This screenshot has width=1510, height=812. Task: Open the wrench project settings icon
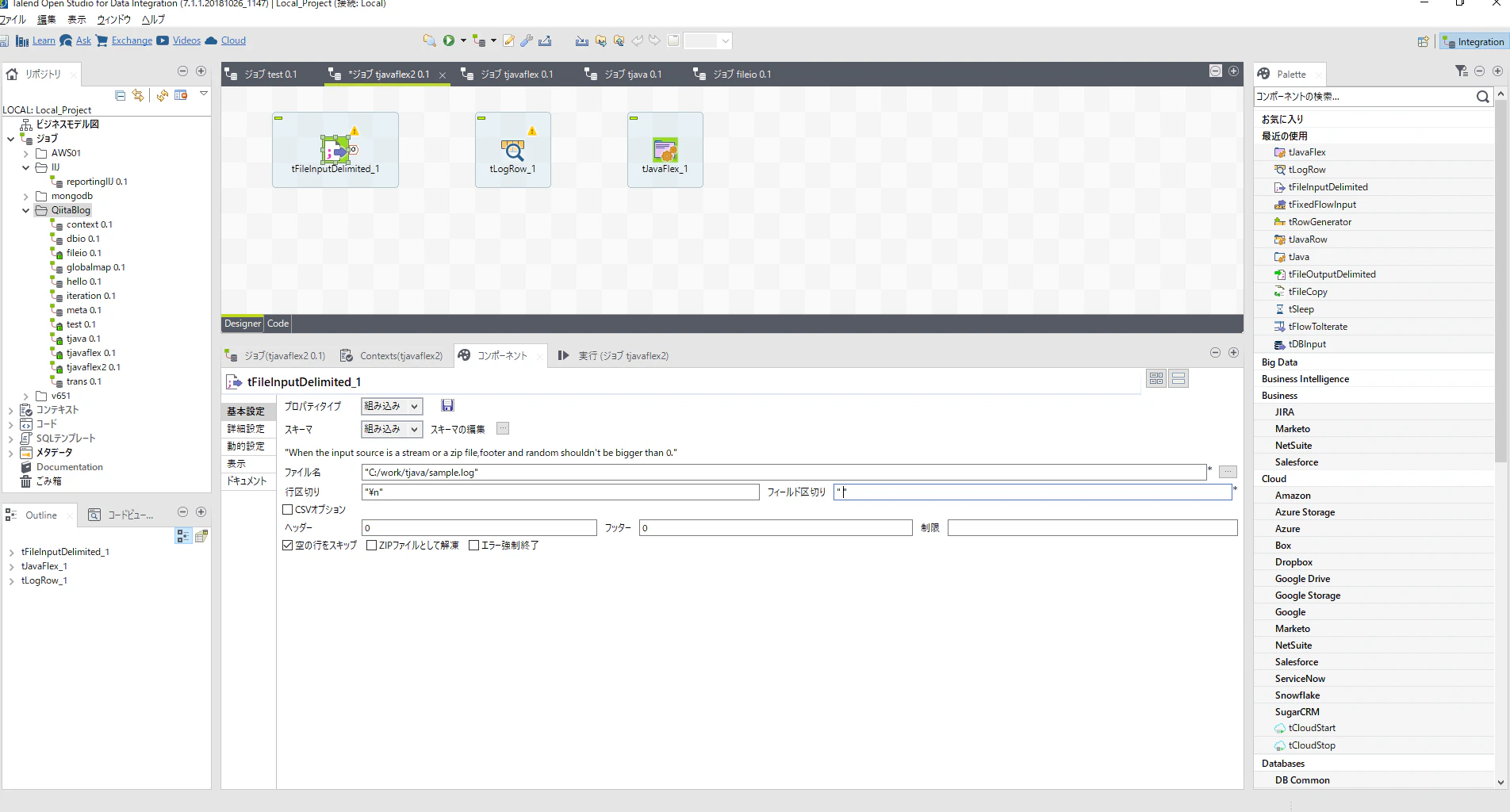tap(526, 40)
